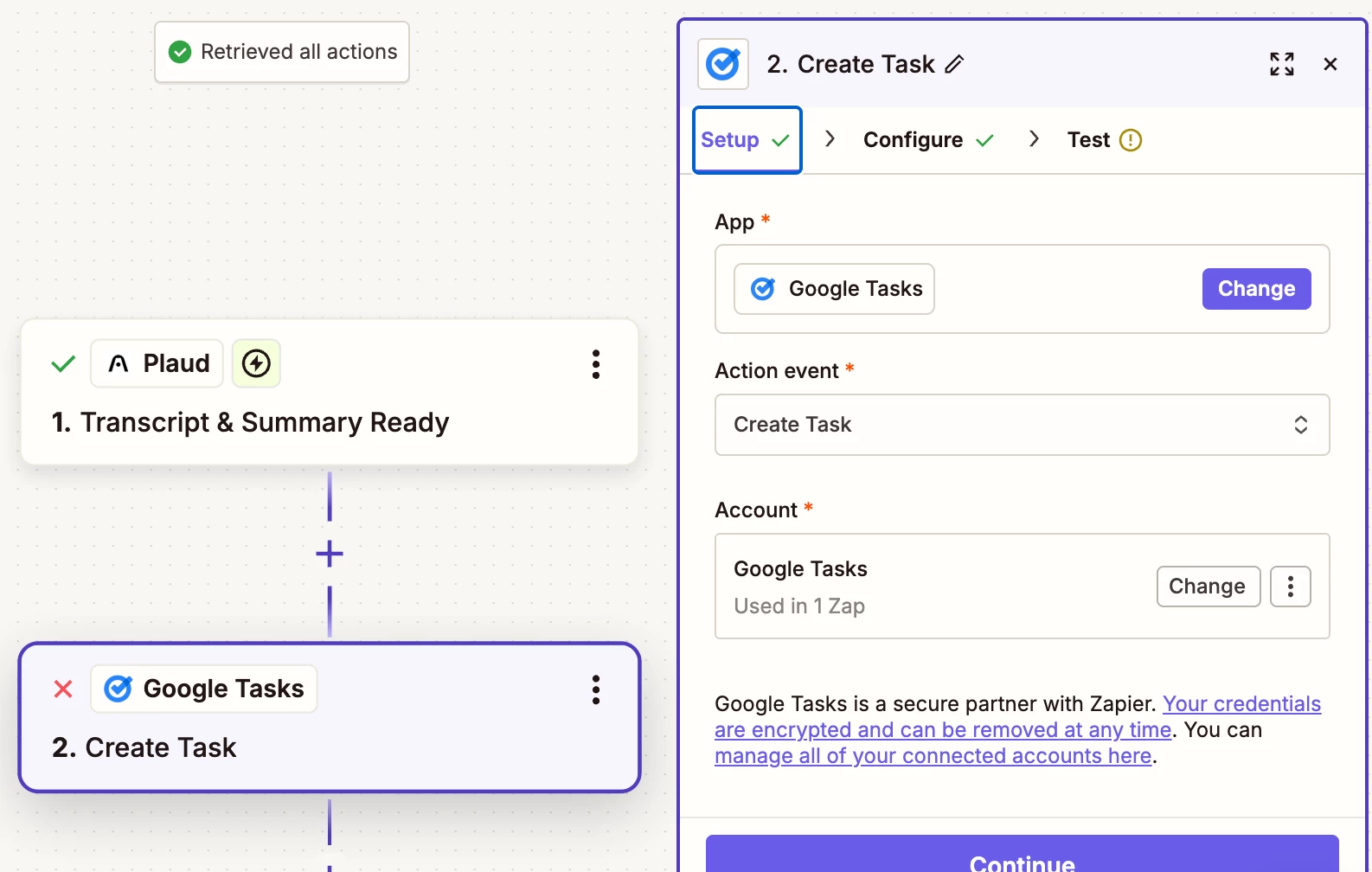1372x872 pixels.
Task: Click the Action event label
Action: click(777, 371)
